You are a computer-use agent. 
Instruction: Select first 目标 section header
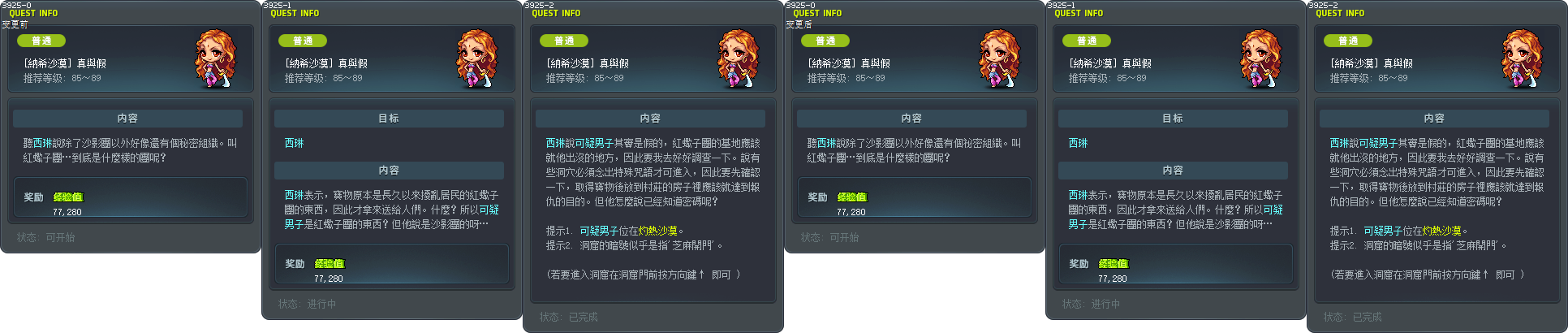point(389,119)
